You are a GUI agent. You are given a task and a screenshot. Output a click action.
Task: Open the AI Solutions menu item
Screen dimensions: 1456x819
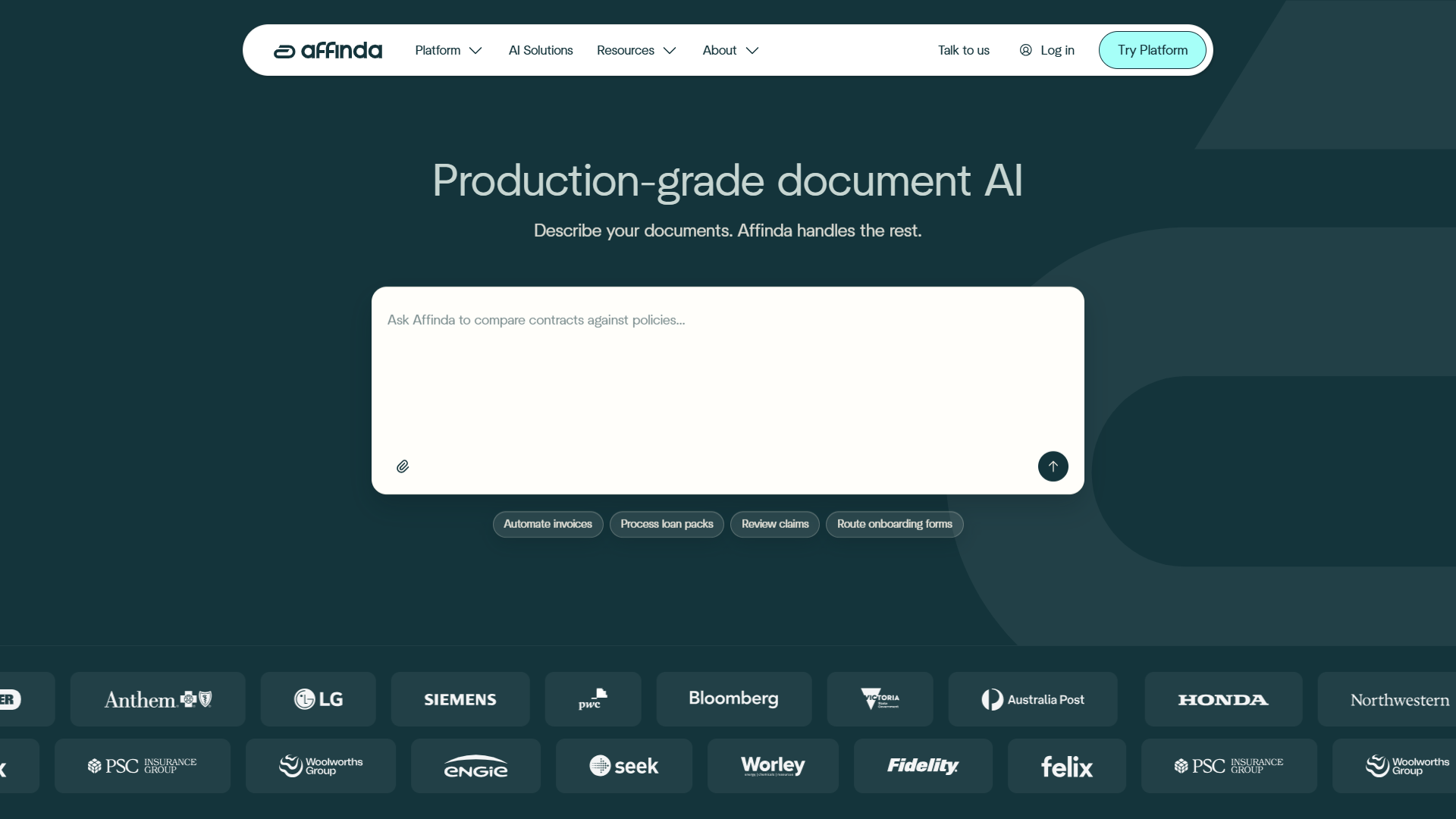(x=541, y=50)
